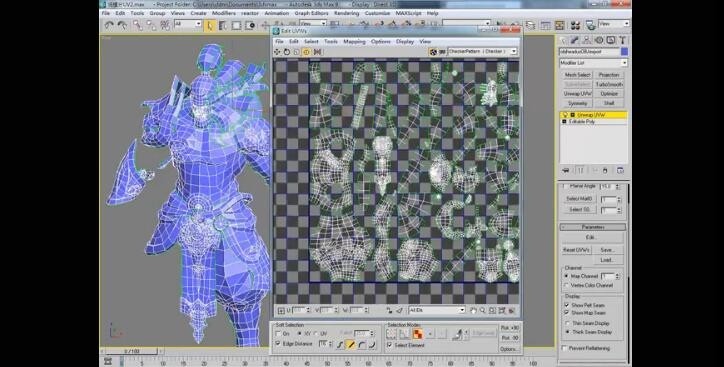Viewport: 724px width, 367px height.
Task: Click the Rot. +90 button
Action: (510, 328)
